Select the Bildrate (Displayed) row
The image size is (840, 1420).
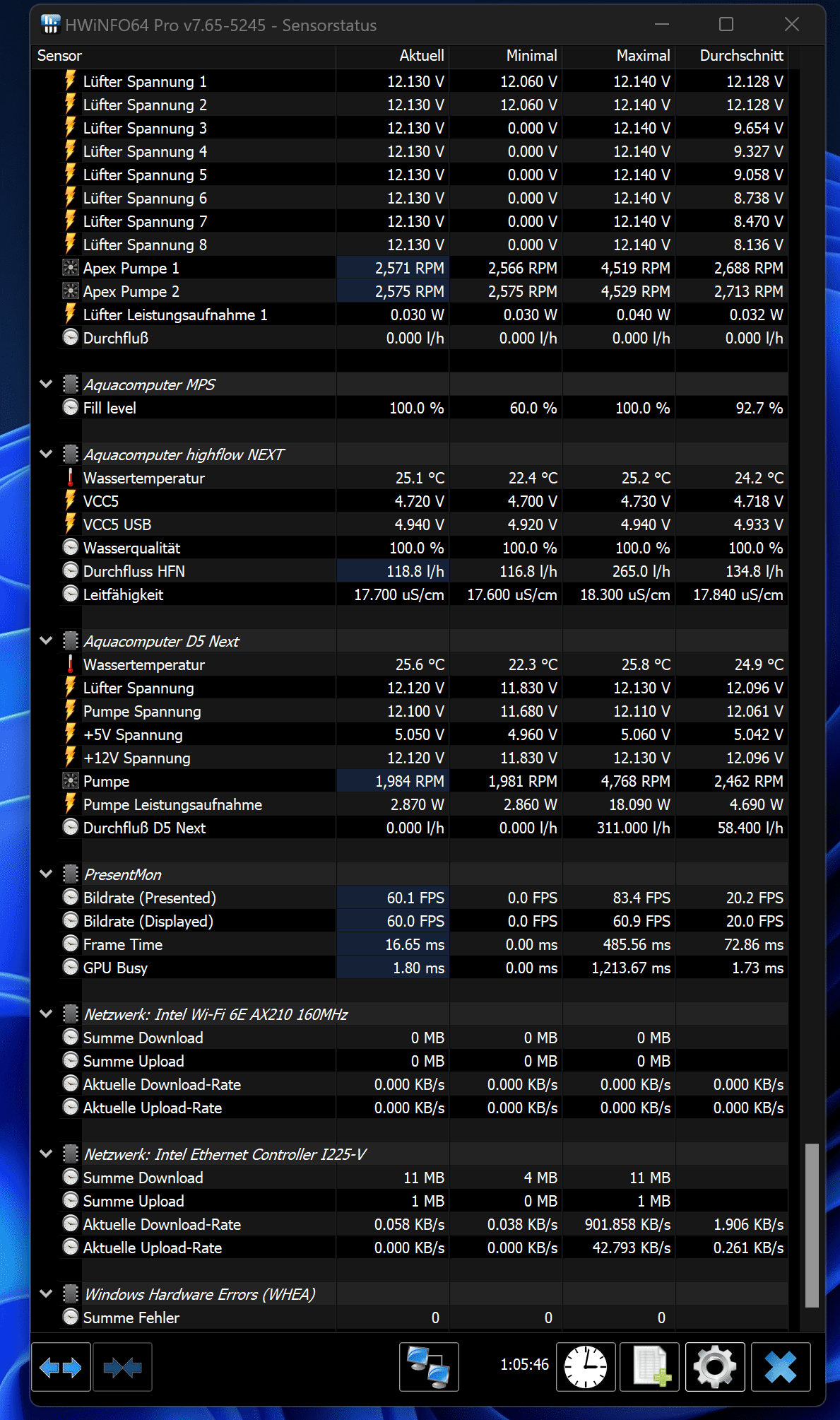tap(424, 921)
